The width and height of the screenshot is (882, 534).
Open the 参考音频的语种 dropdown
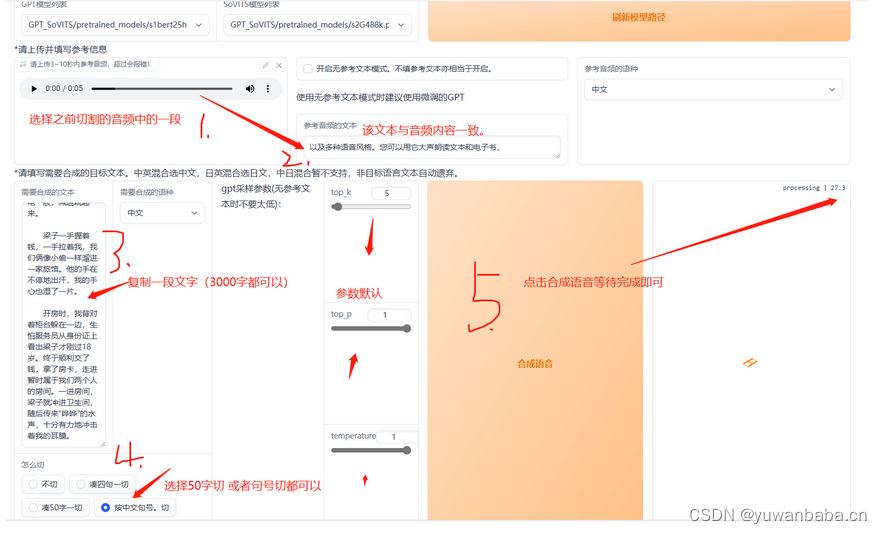713,89
